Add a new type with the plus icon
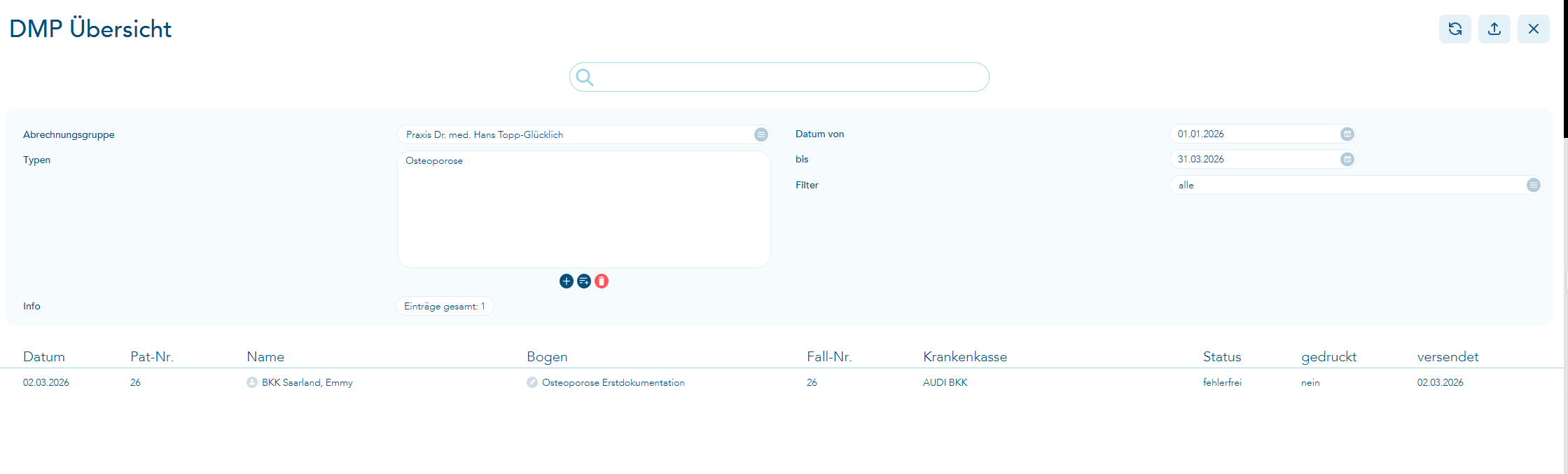This screenshot has height=474, width=1568. pos(567,281)
